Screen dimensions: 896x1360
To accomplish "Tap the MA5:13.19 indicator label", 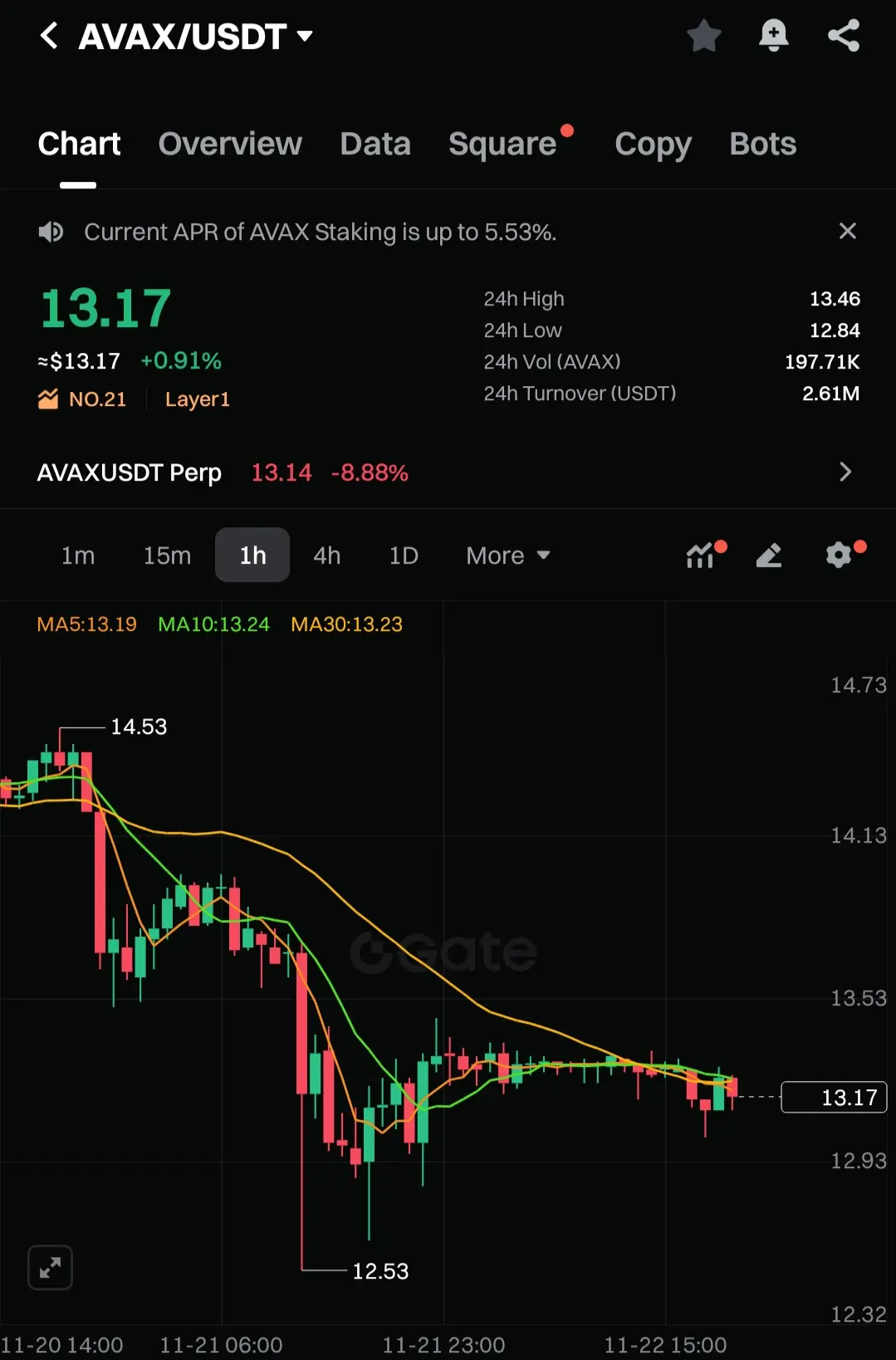I will 86,624.
